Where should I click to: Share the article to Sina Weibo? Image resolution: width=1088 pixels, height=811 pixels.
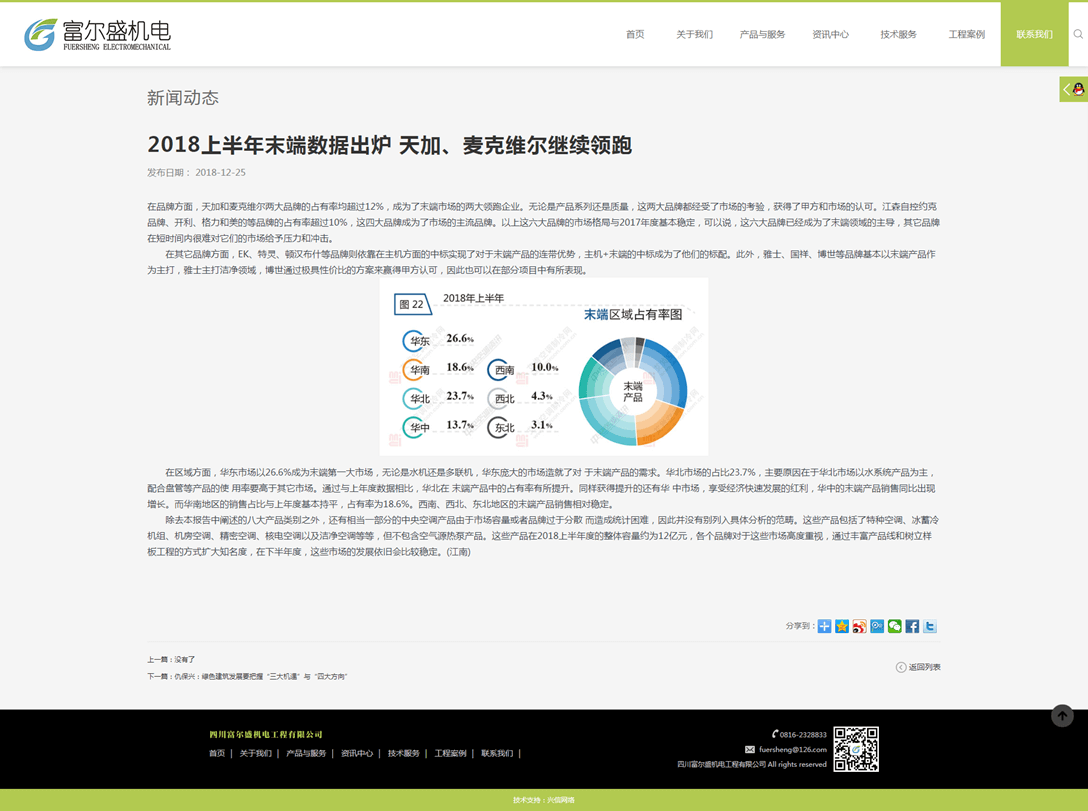pyautogui.click(x=860, y=626)
